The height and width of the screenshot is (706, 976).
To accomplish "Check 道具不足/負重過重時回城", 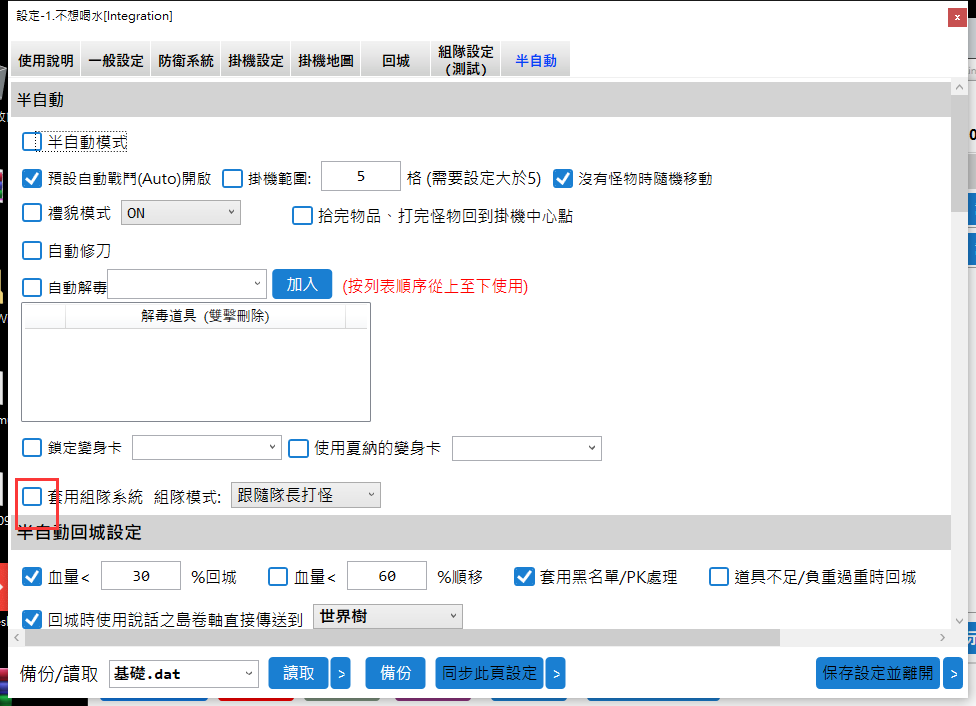I will pos(718,577).
